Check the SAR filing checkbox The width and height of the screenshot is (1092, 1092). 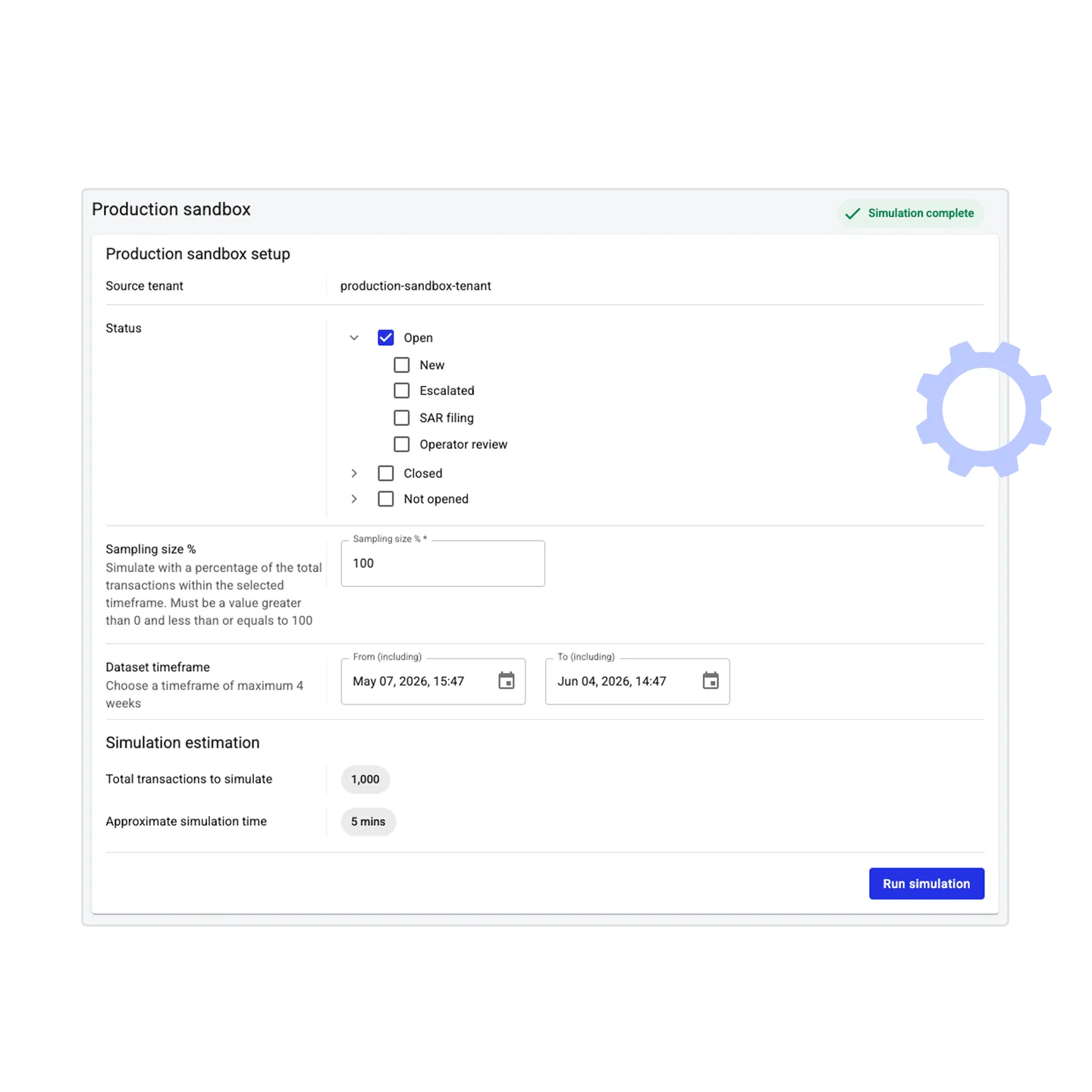pos(402,419)
